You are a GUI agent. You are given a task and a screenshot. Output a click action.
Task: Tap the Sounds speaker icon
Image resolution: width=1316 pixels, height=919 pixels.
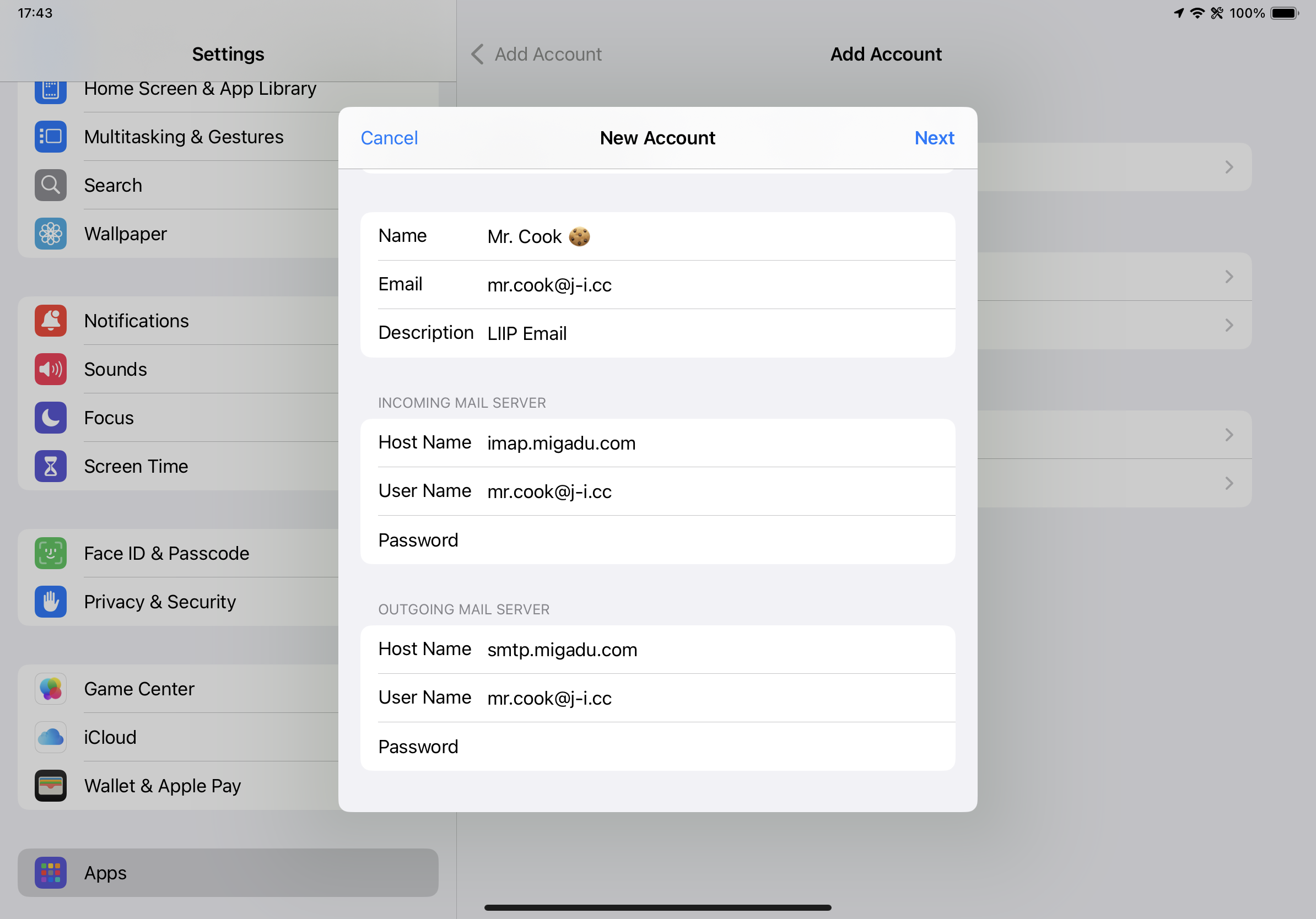click(x=51, y=370)
